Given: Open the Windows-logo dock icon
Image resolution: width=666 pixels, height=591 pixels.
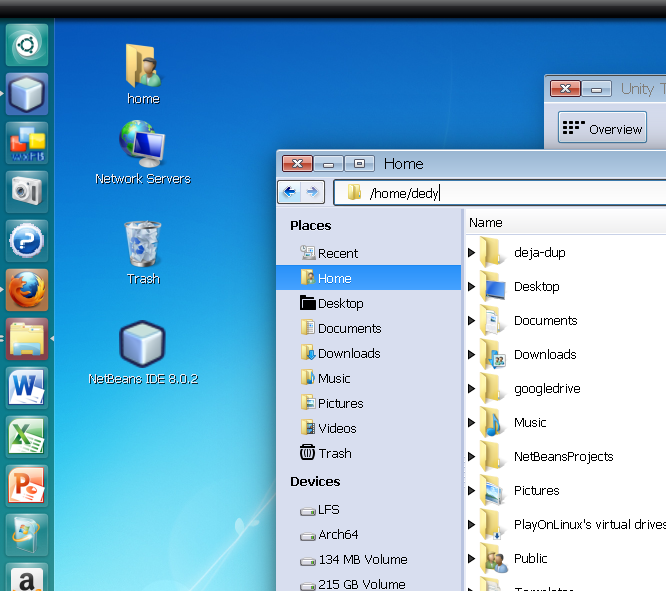Looking at the screenshot, I should point(27,534).
